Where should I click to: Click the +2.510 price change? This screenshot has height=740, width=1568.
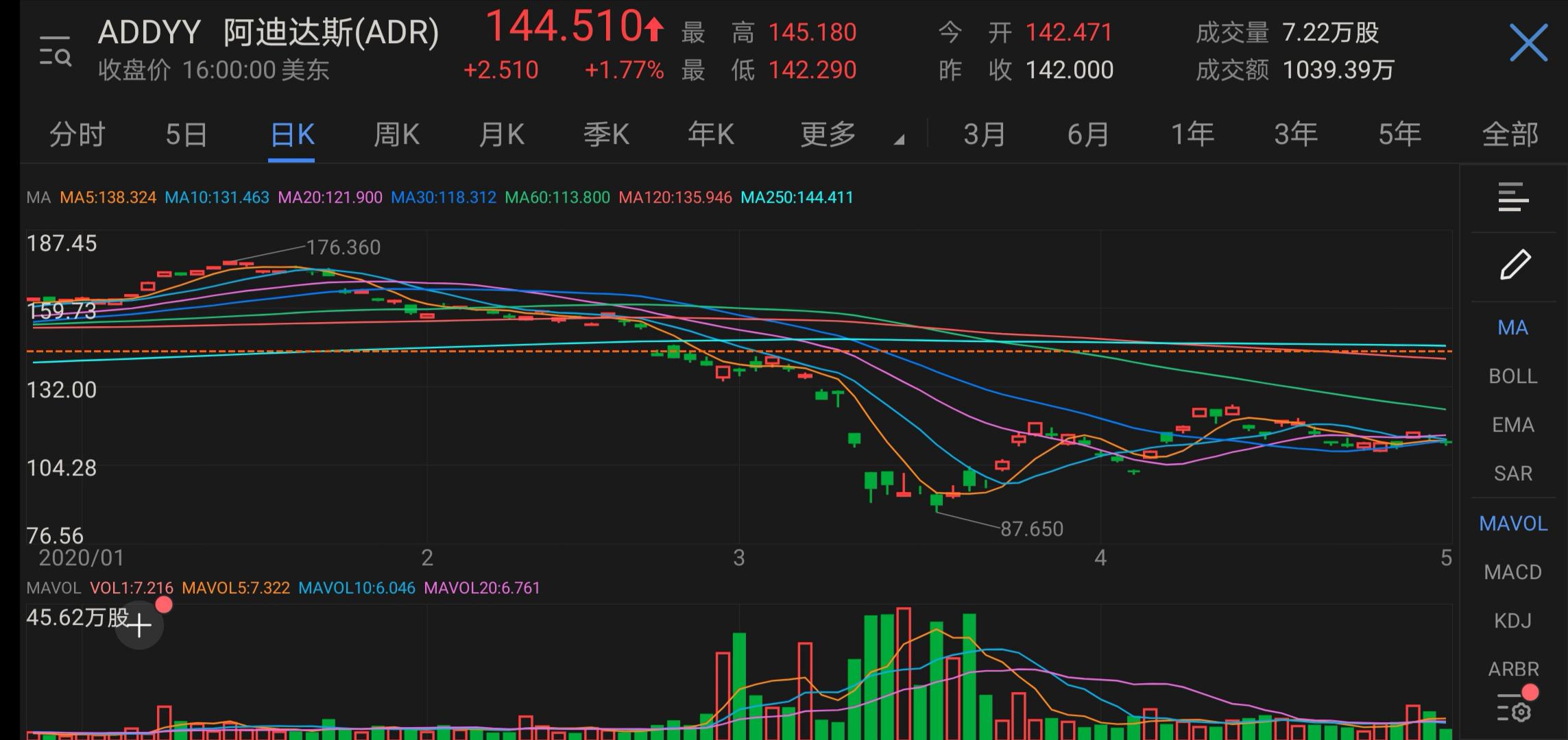[x=501, y=70]
